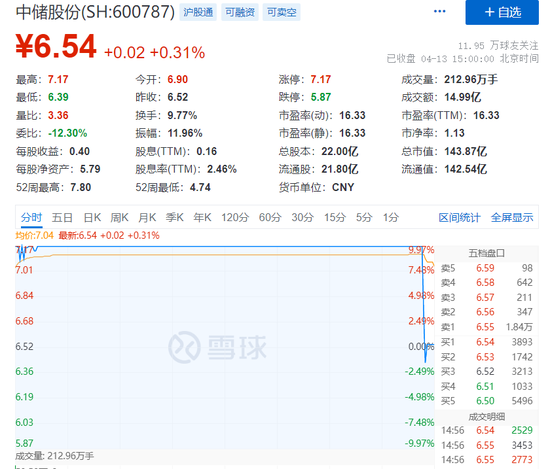
Task: Click the 卖4 row price 6.58
Action: (x=485, y=282)
